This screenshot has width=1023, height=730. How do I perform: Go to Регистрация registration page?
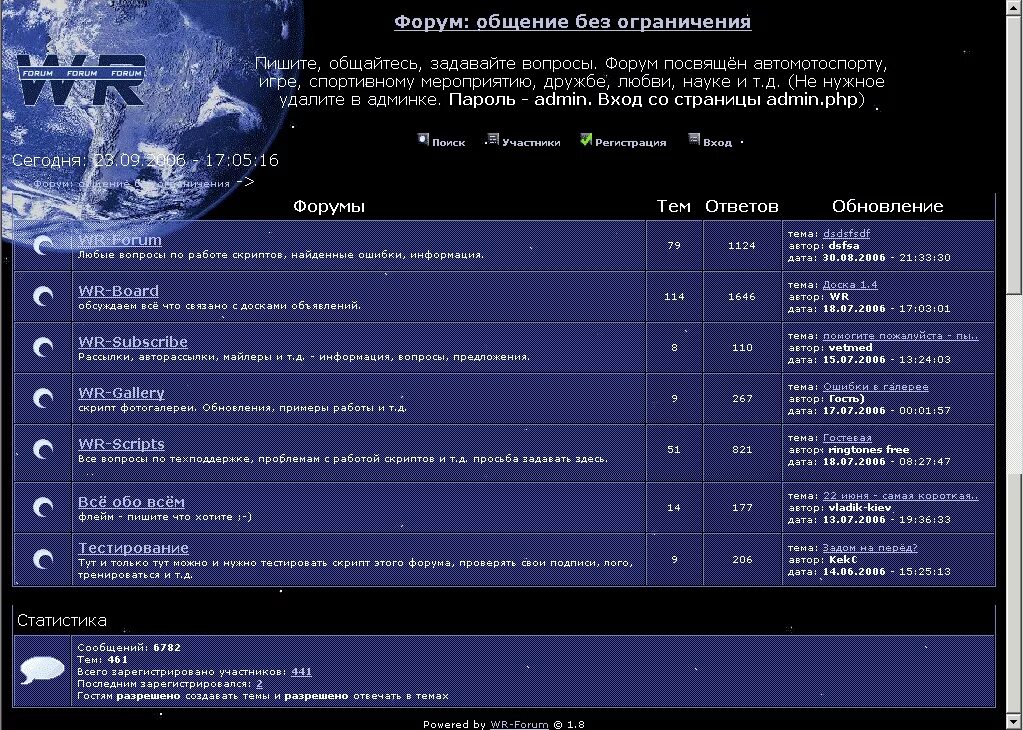click(x=630, y=142)
